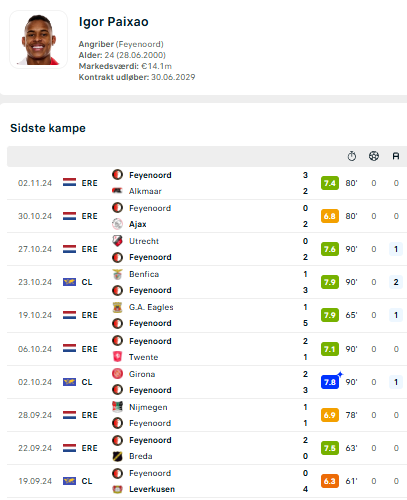407x500 pixels.
Task: Open Igor Paixao's profile photo
Action: [x=39, y=39]
